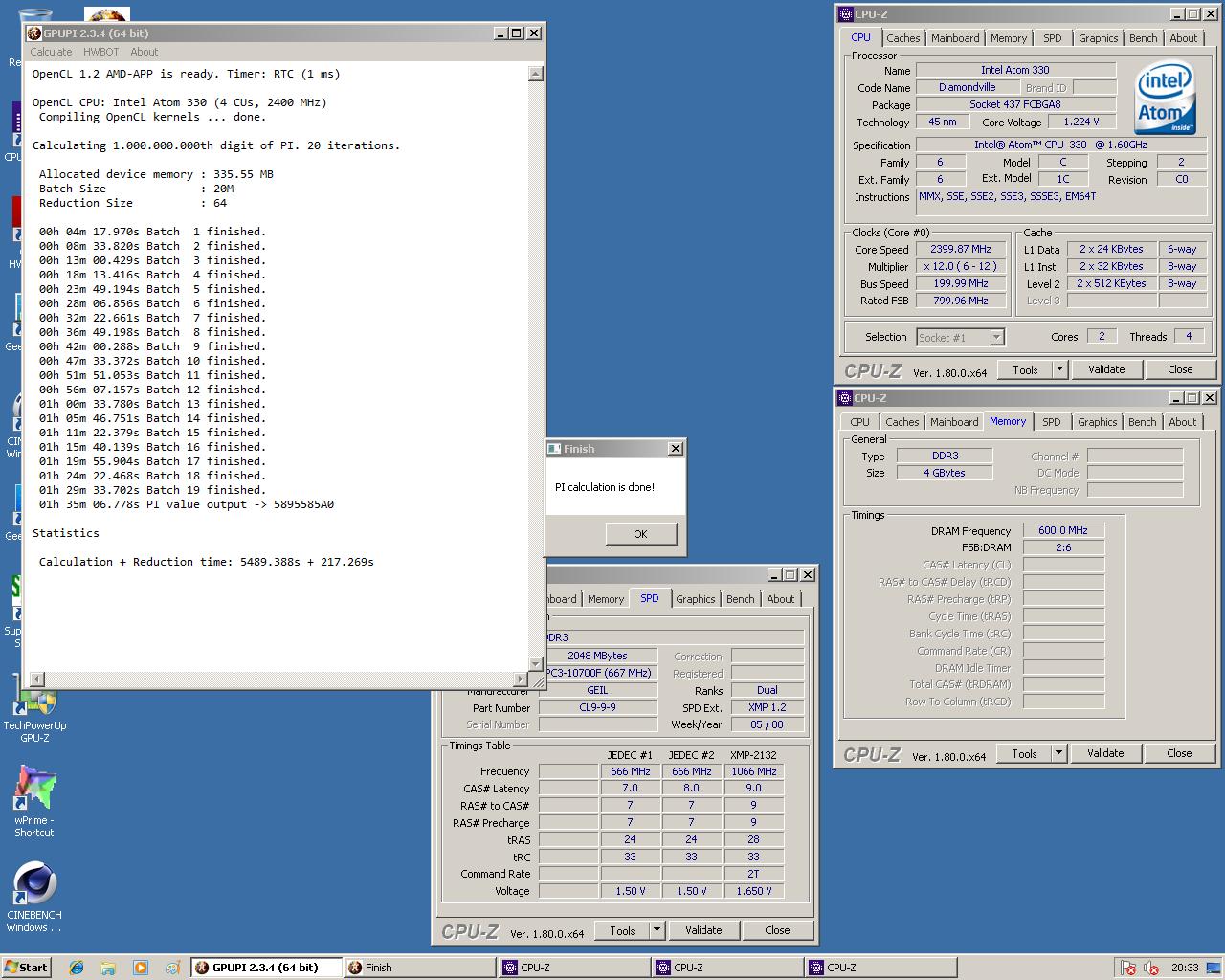
Task: Expand Tools dropdown arrow in CPU-Z CPU window
Action: pyautogui.click(x=1059, y=369)
